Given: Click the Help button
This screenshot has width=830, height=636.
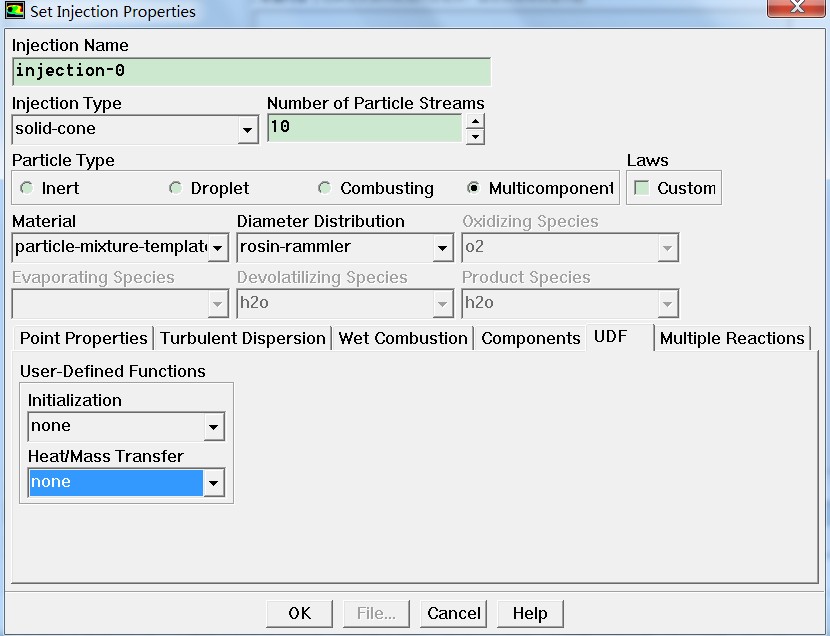Looking at the screenshot, I should (530, 613).
